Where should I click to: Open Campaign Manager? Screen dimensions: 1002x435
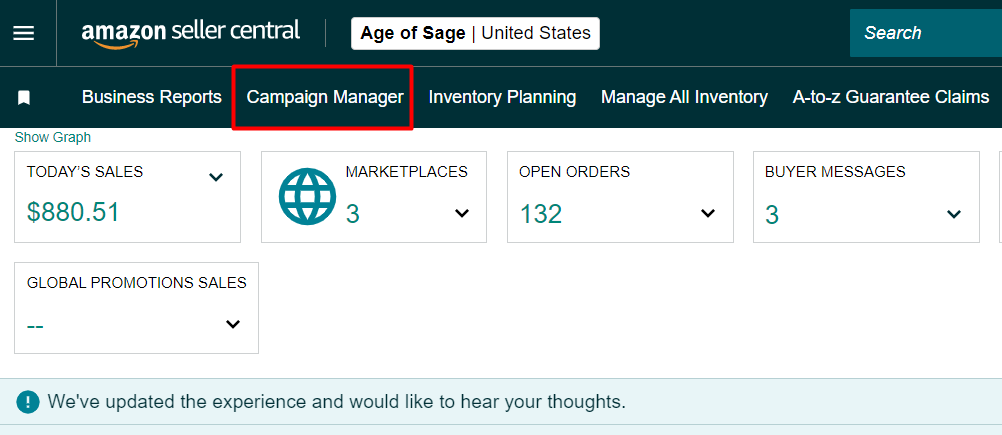tap(325, 97)
